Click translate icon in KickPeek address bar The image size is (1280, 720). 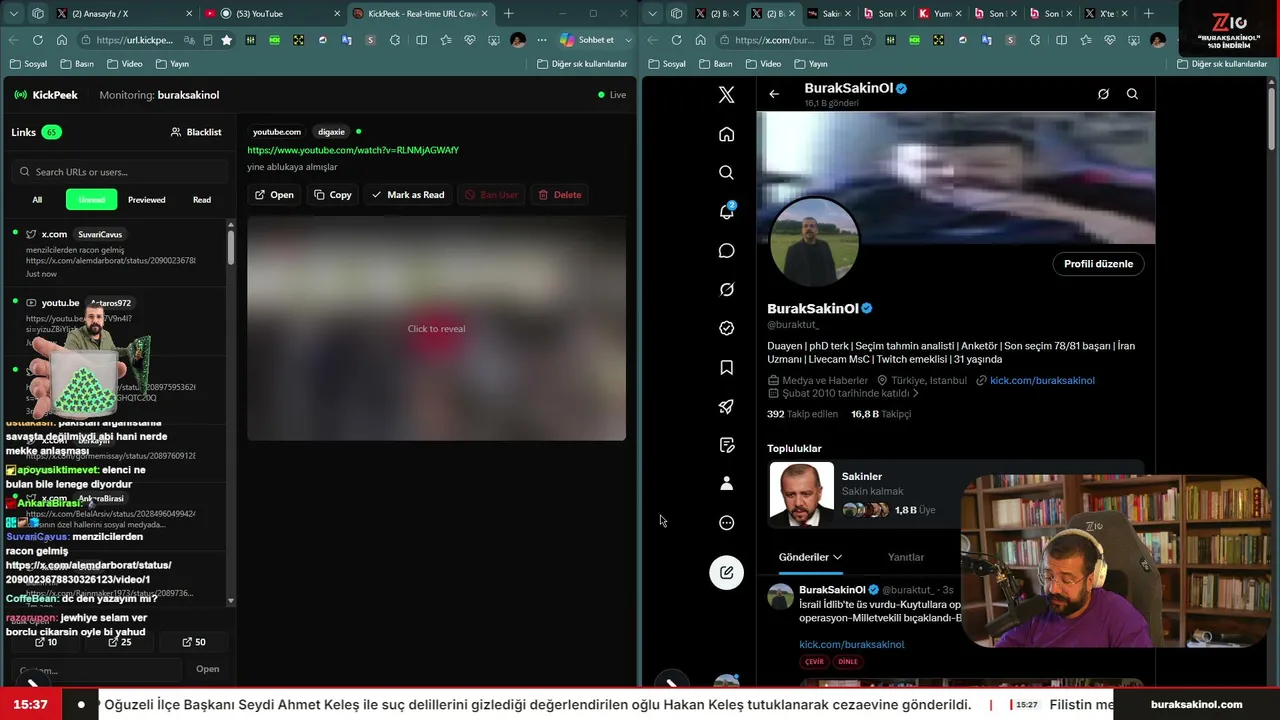tap(189, 40)
